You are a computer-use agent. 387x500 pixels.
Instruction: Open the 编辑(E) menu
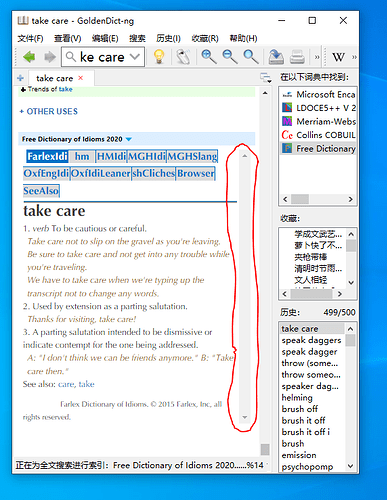105,38
